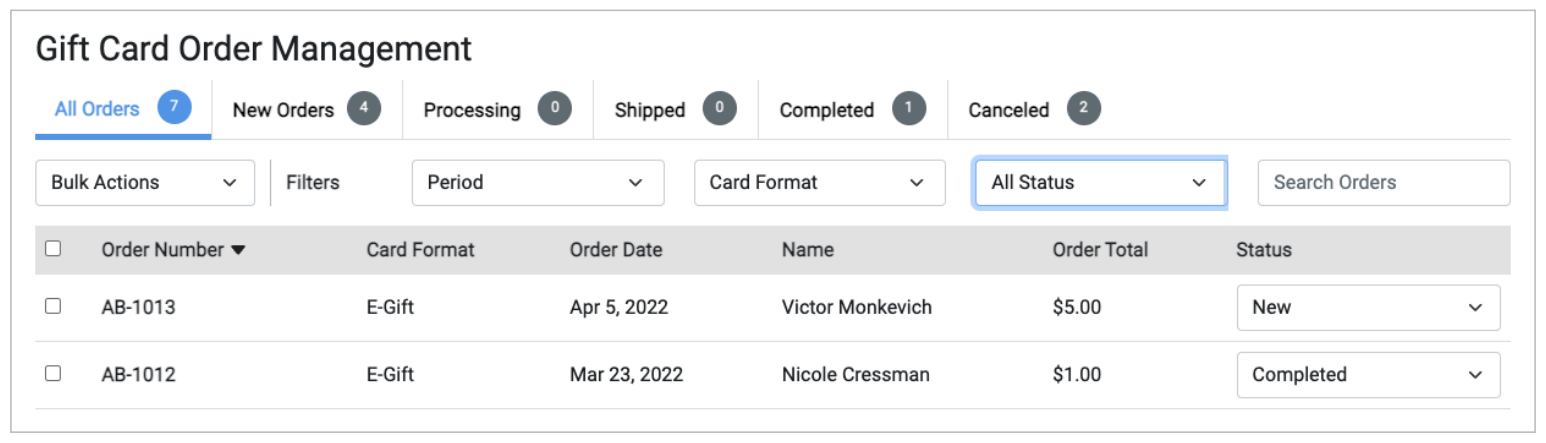Expand the Period filter dropdown

point(537,183)
